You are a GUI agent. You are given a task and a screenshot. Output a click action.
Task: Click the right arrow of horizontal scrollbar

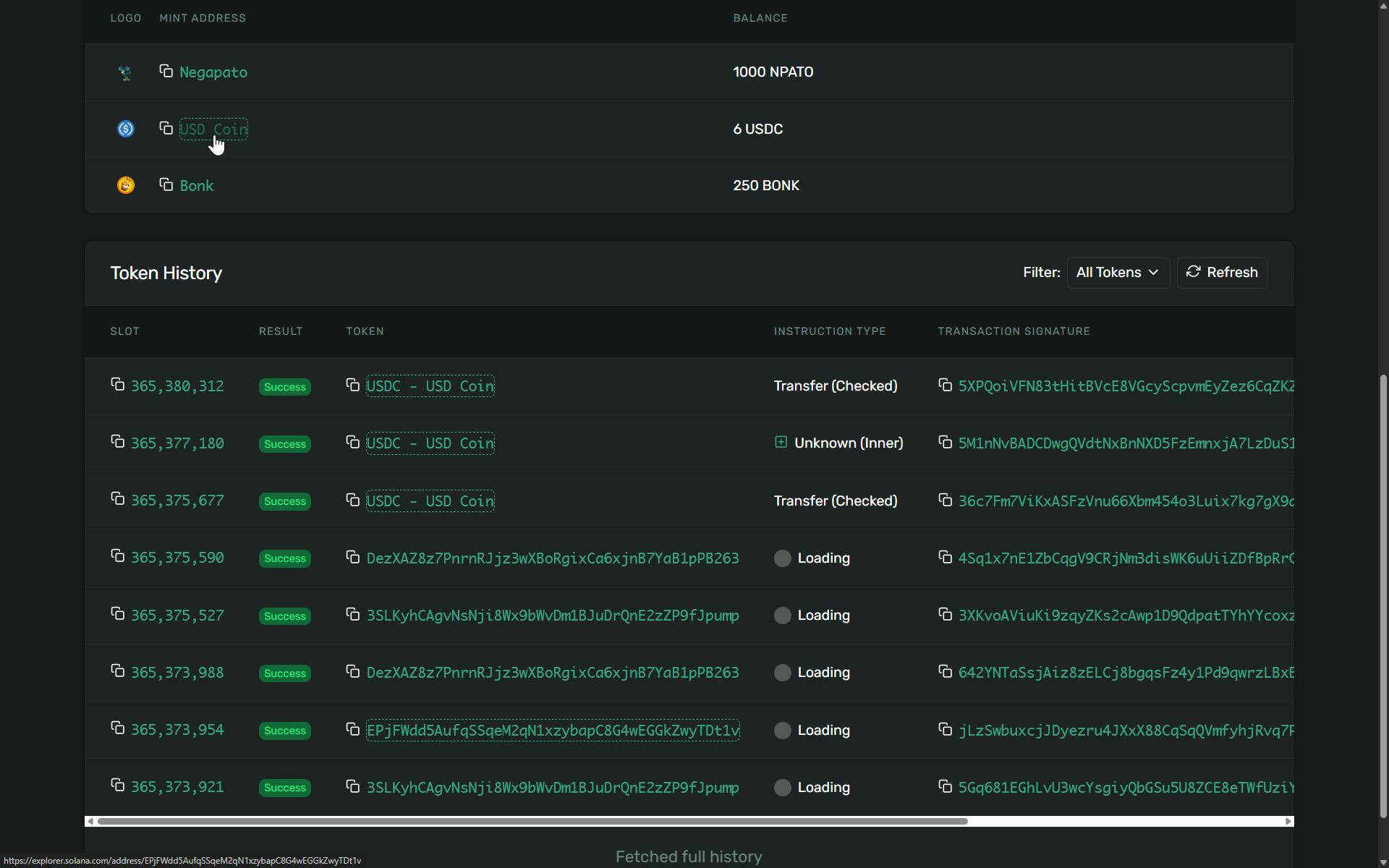click(x=1288, y=821)
